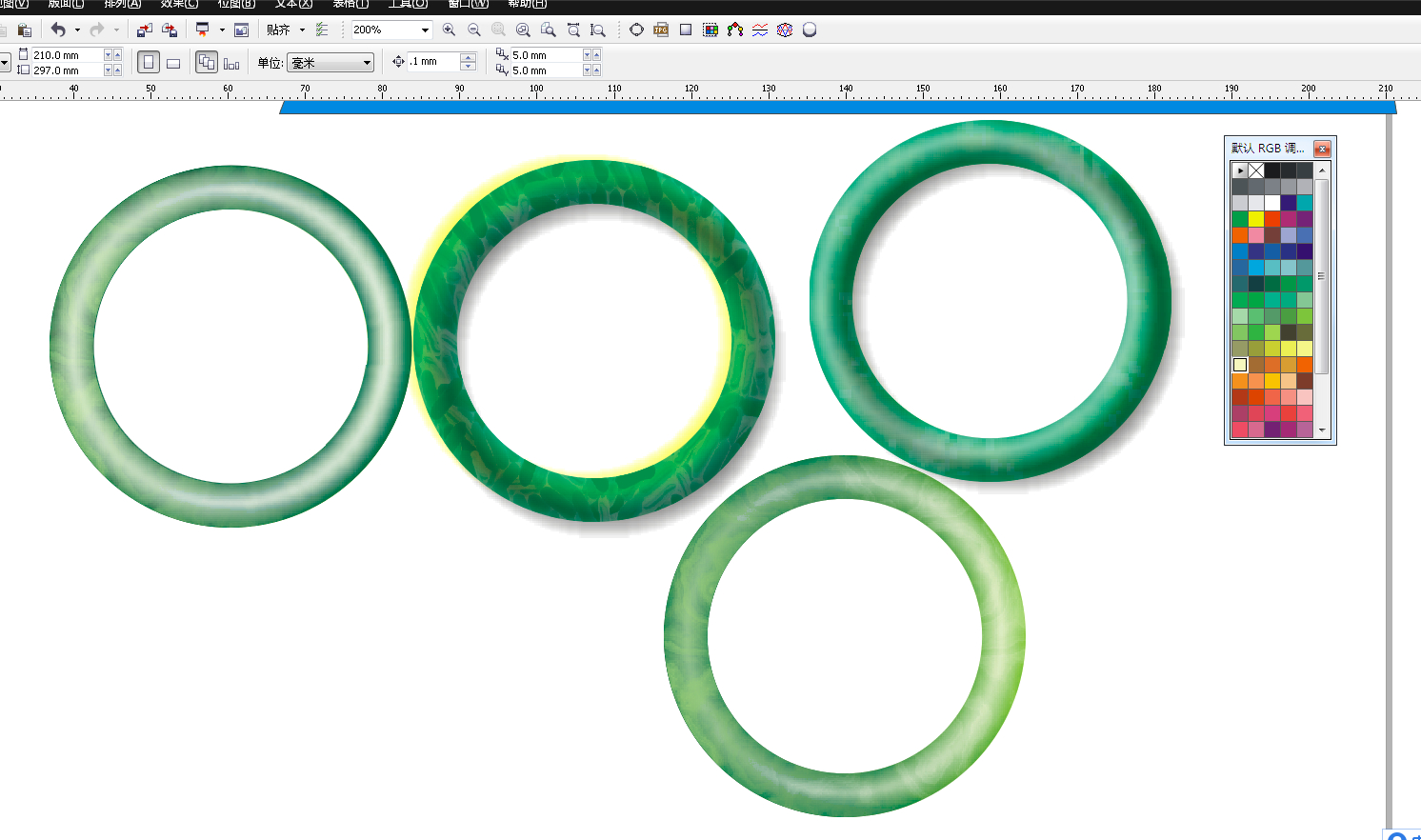Open the 贴齐 snap dropdown arrow

click(x=302, y=30)
